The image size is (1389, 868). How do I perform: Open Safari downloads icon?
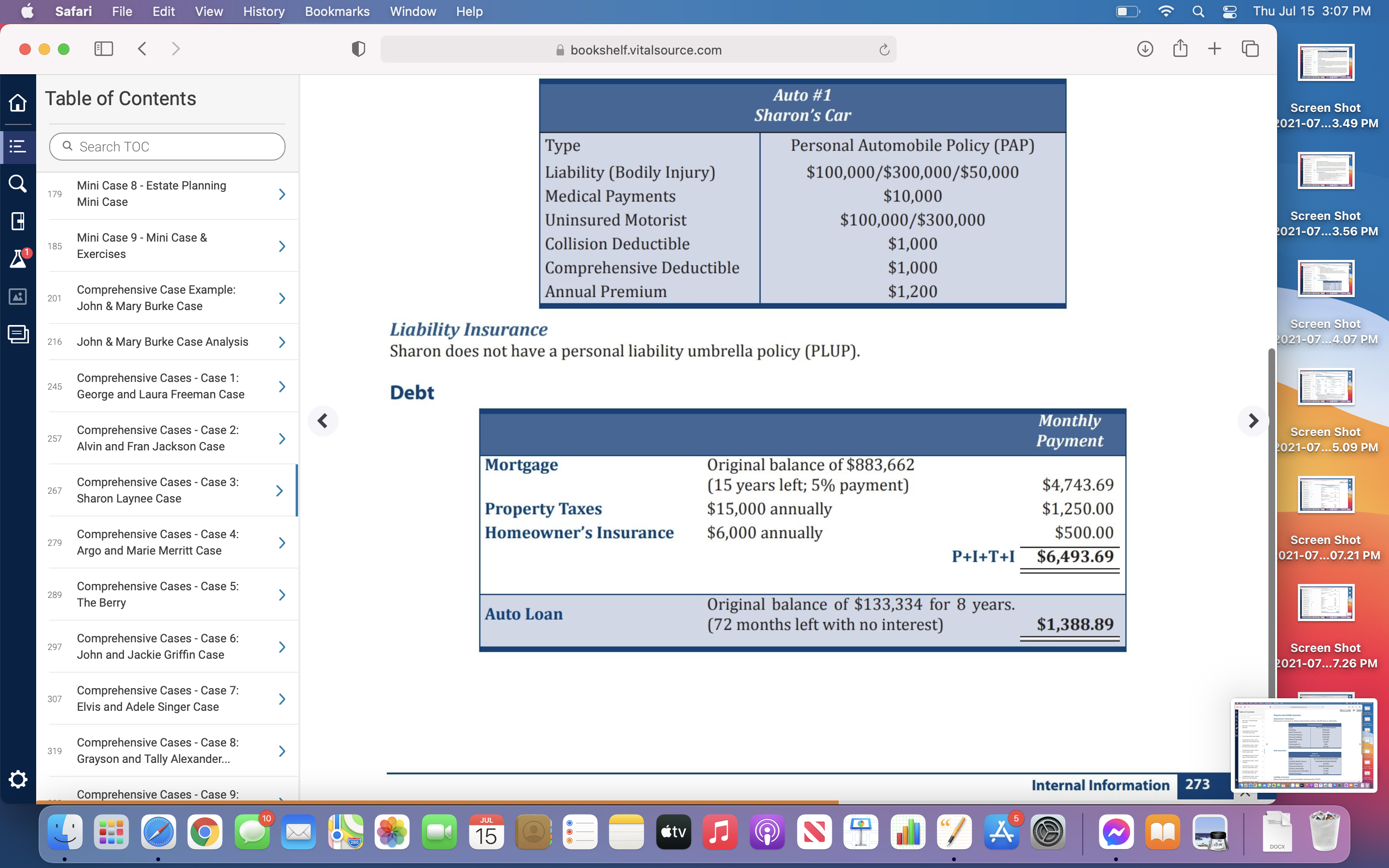tap(1144, 49)
